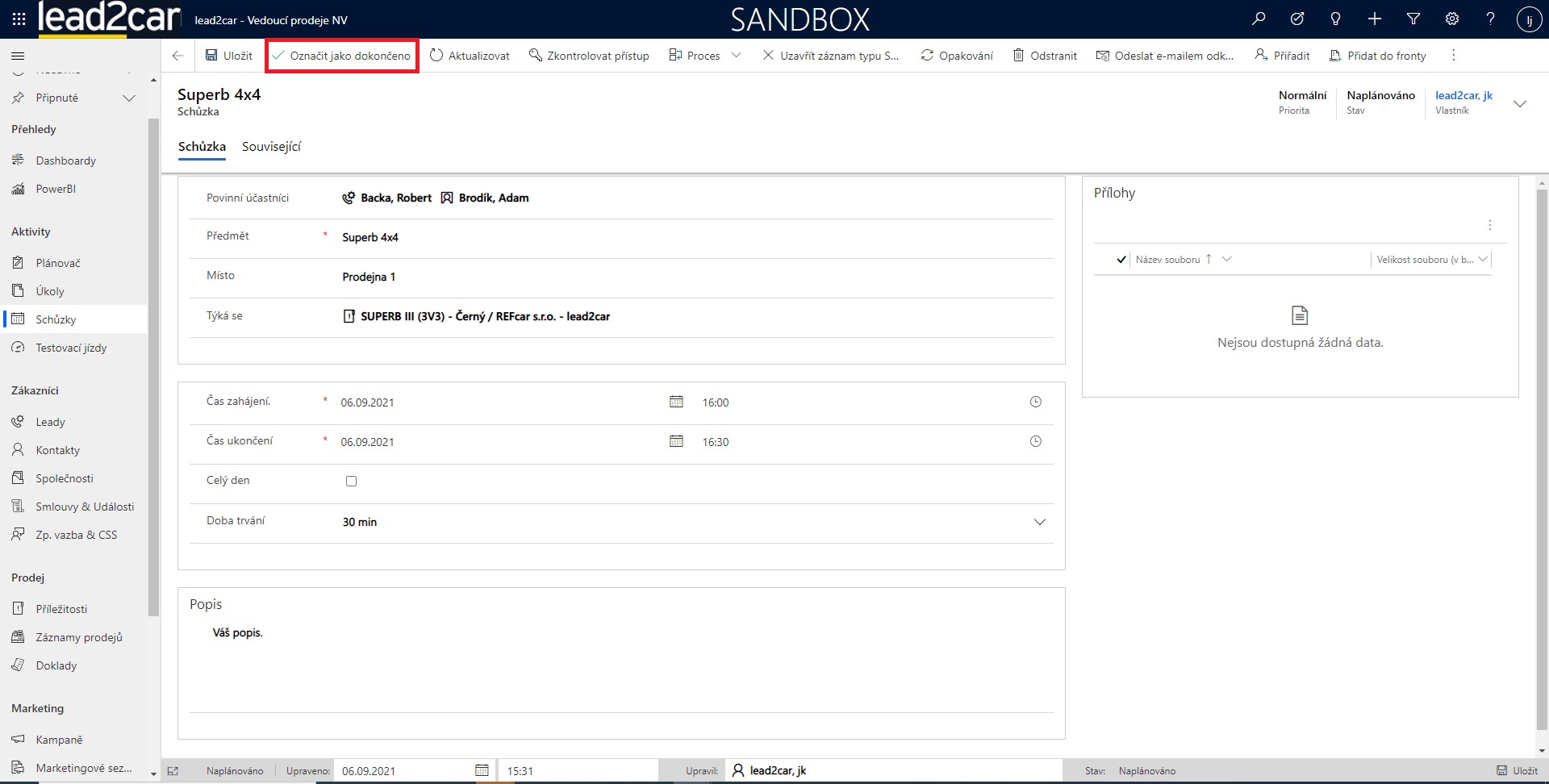Open Testovací jízdy in the sidebar
The width and height of the screenshot is (1549, 784).
click(x=71, y=348)
